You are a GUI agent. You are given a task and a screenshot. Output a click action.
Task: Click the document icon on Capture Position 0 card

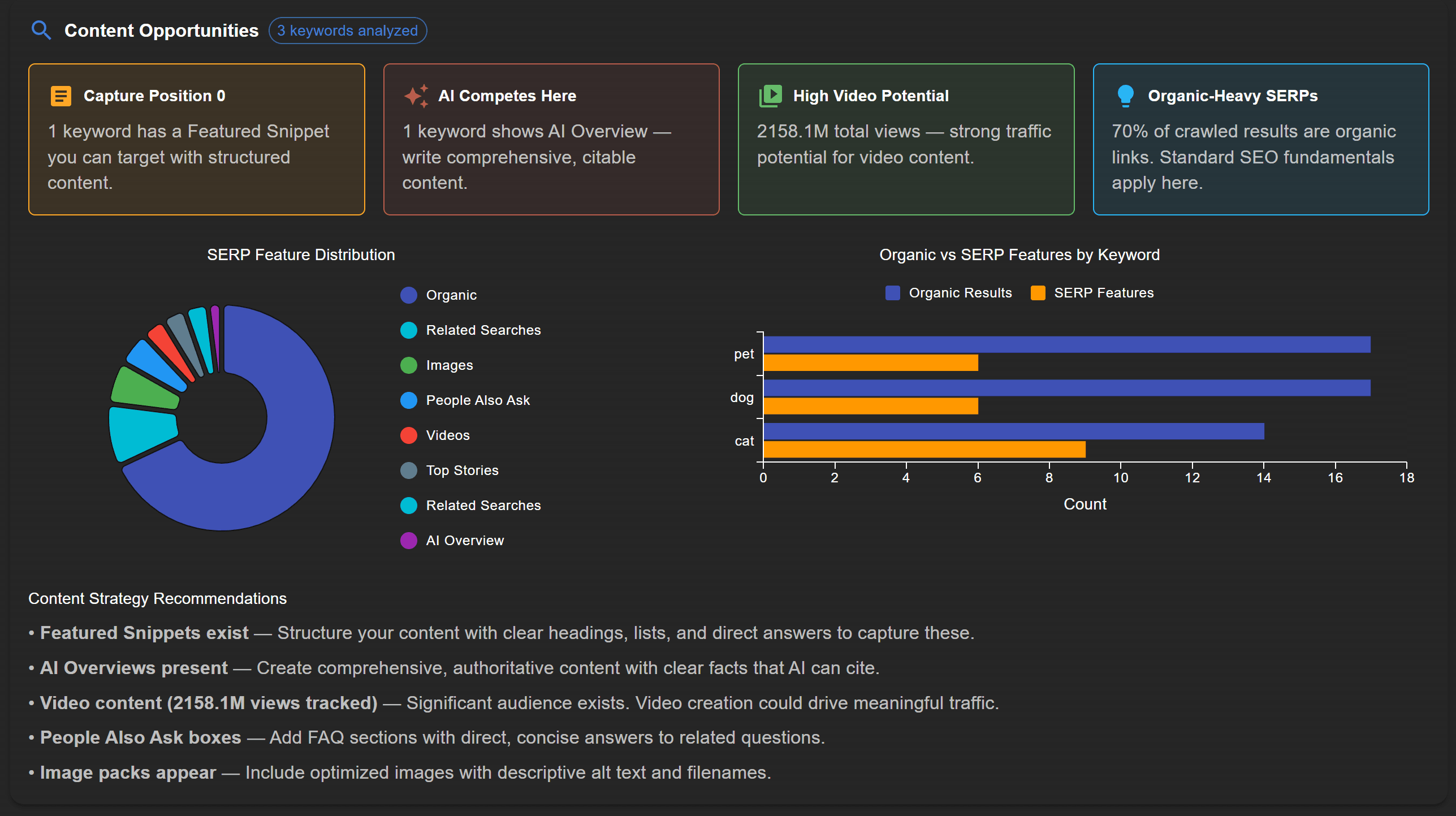pos(61,95)
